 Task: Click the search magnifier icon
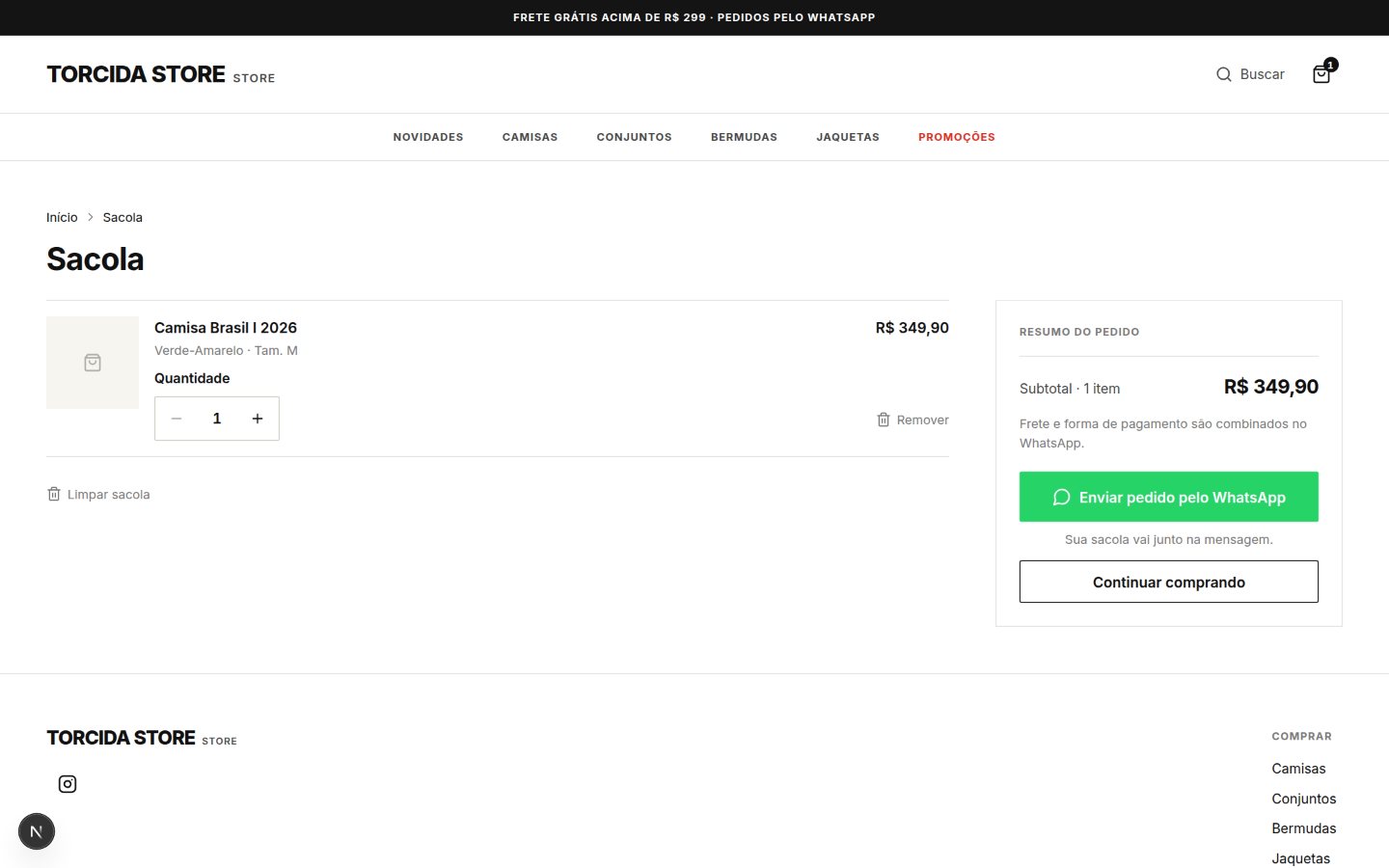click(1223, 74)
